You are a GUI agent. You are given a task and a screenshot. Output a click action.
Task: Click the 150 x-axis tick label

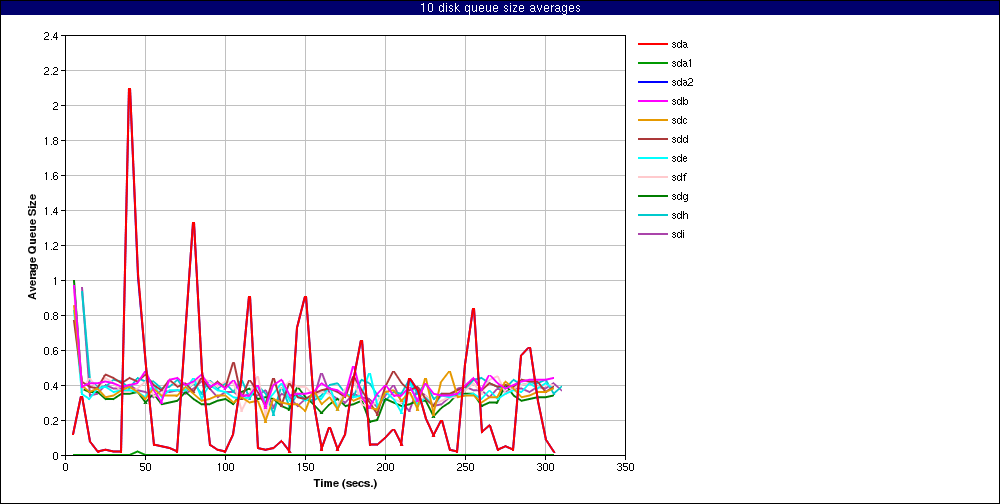[305, 467]
